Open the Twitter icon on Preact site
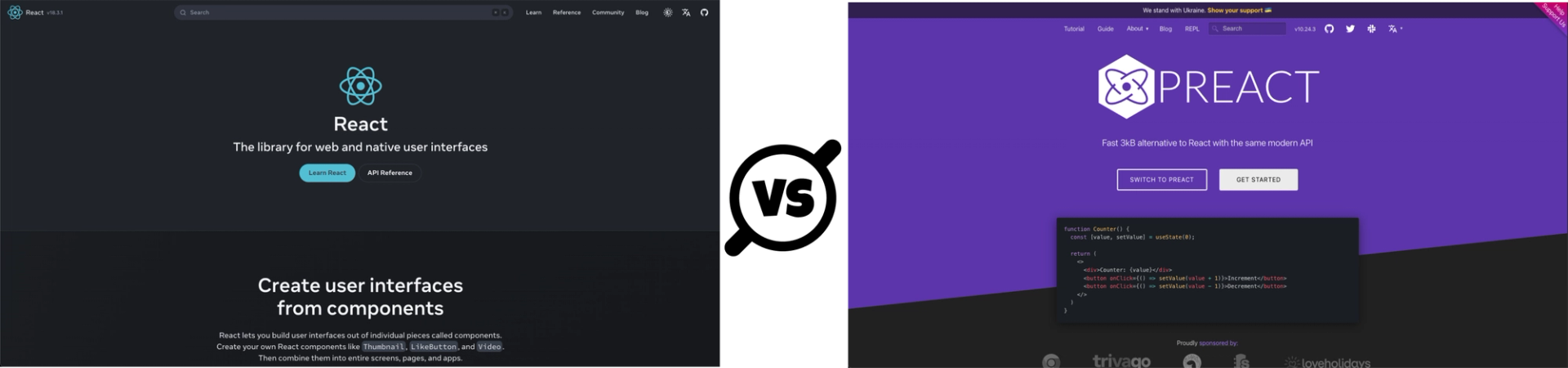Image resolution: width=1568 pixels, height=368 pixels. pyautogui.click(x=1350, y=29)
